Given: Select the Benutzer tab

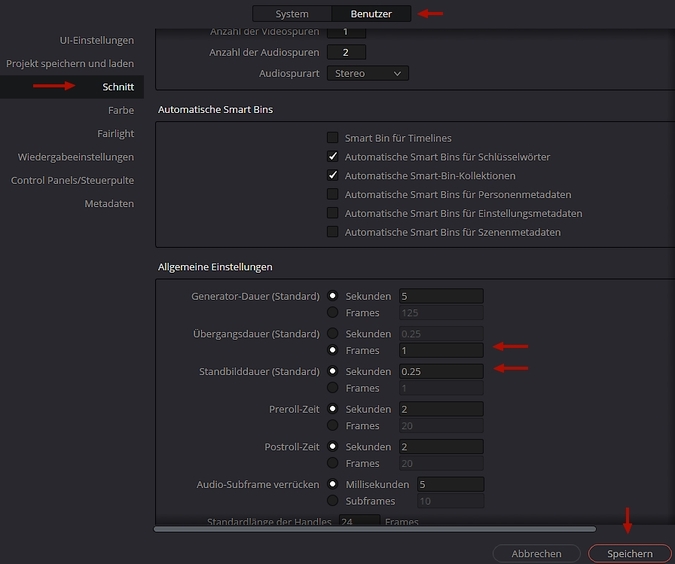Looking at the screenshot, I should click(371, 14).
